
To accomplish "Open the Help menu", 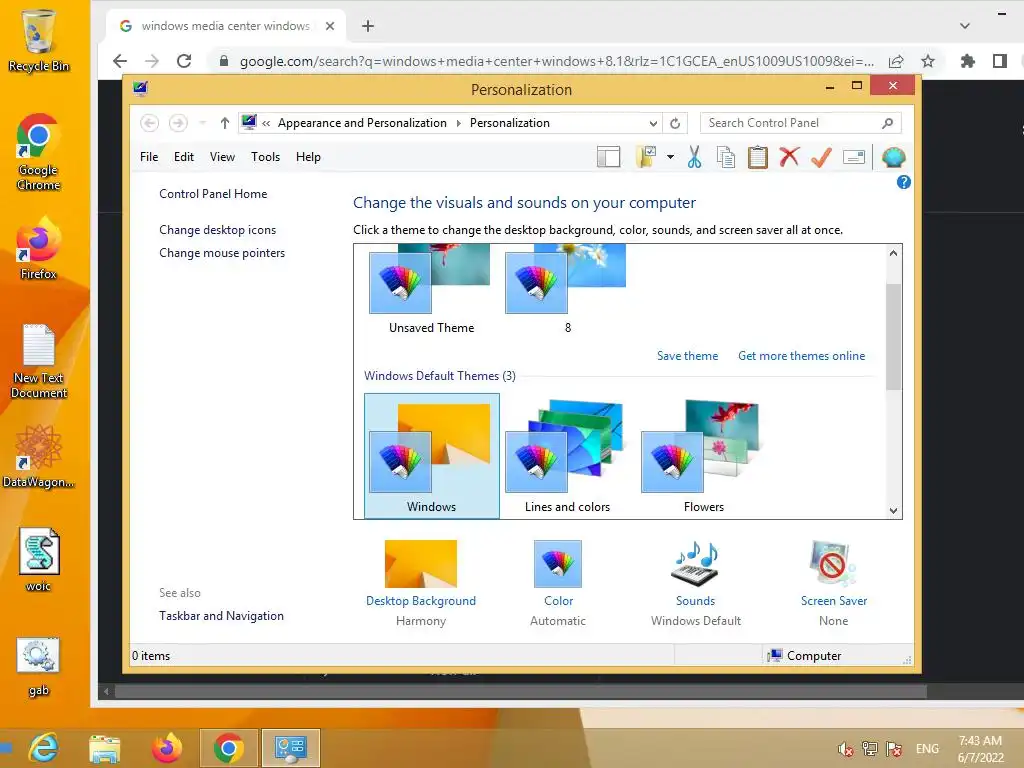I will point(308,157).
